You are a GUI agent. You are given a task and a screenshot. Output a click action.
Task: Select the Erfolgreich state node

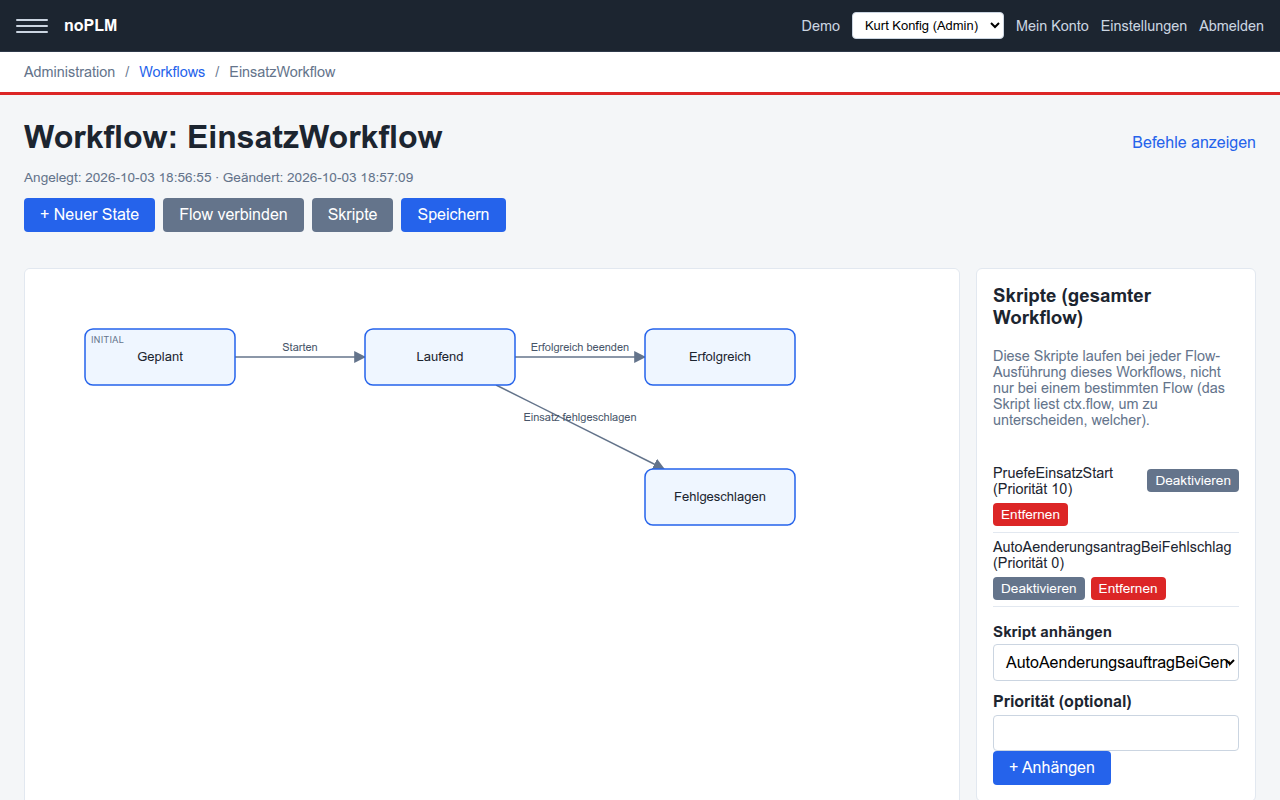click(720, 357)
